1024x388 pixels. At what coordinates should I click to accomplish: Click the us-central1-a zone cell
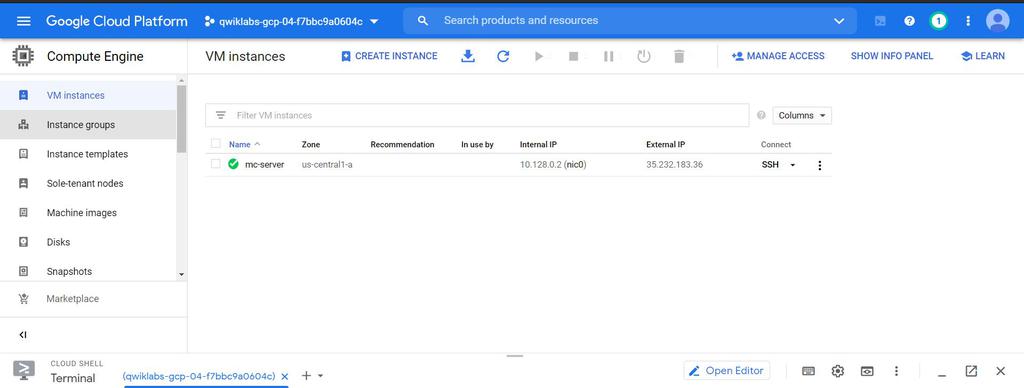[327, 165]
